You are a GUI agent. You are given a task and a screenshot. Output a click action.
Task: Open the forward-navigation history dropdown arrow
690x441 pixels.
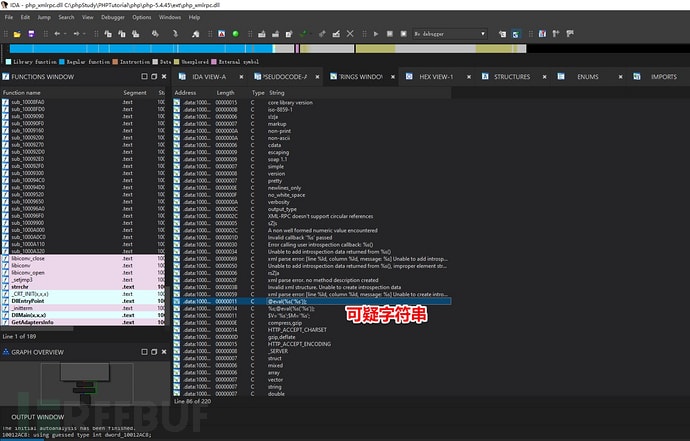pos(84,34)
